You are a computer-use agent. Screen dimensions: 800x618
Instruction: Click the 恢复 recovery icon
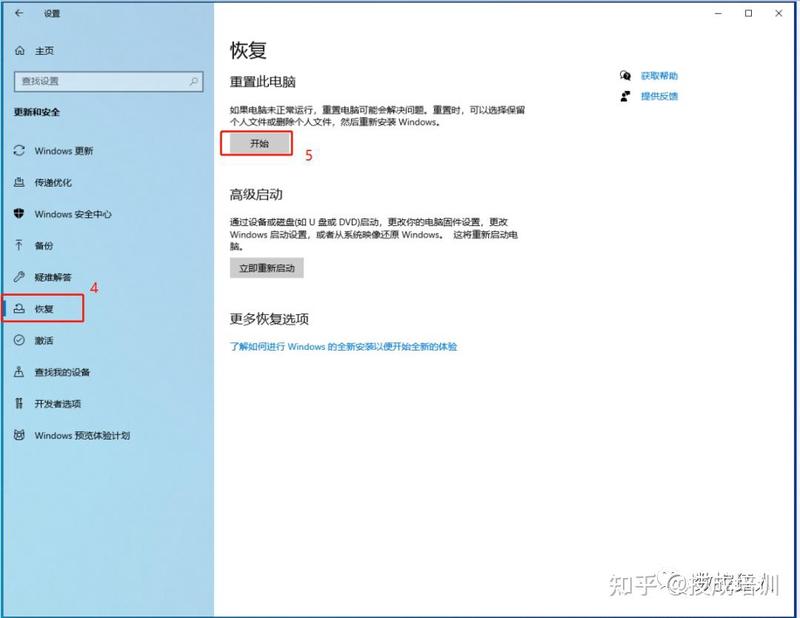point(19,309)
